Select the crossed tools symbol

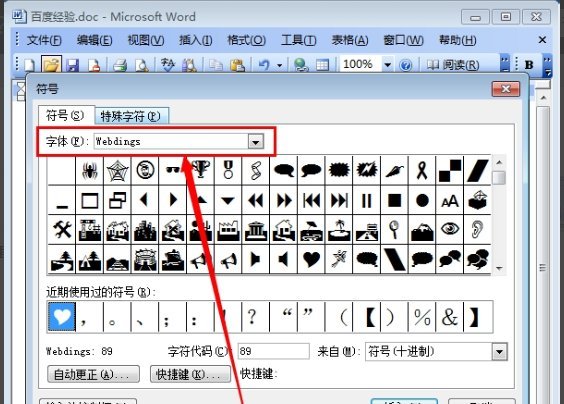click(62, 230)
